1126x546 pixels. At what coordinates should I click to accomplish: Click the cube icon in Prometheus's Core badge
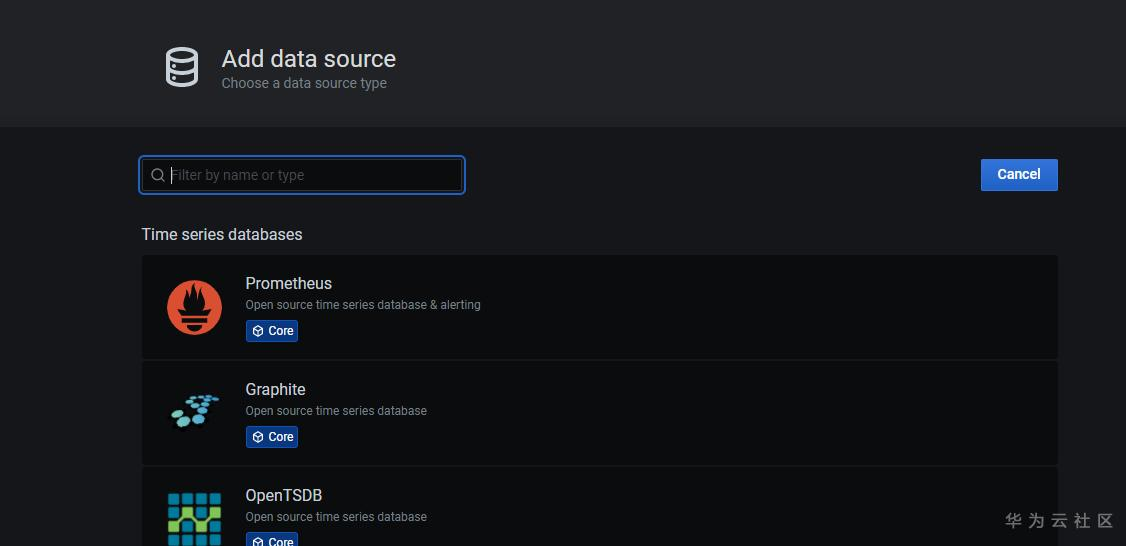(258, 331)
